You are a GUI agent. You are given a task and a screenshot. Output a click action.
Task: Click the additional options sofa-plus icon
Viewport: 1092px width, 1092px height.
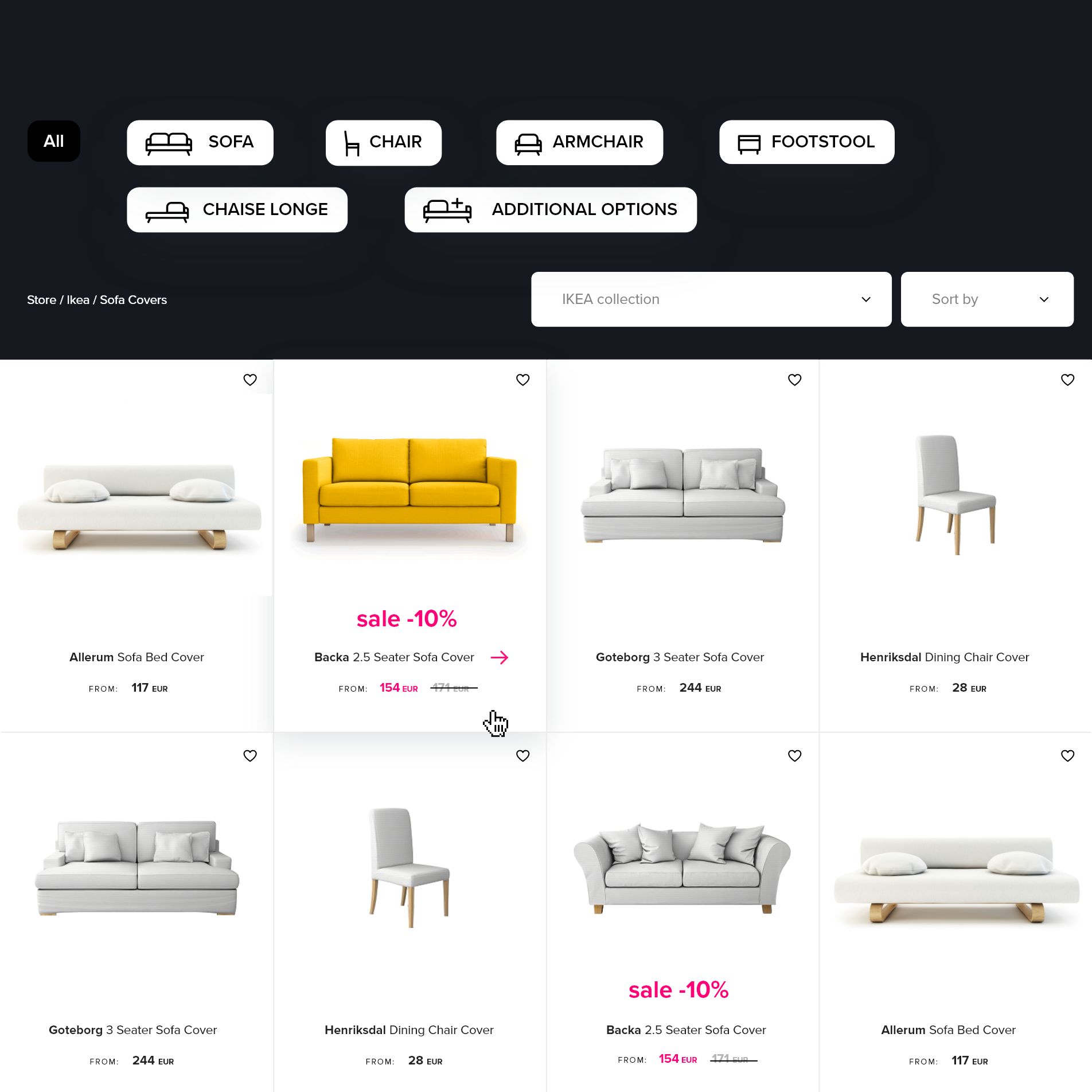[447, 210]
